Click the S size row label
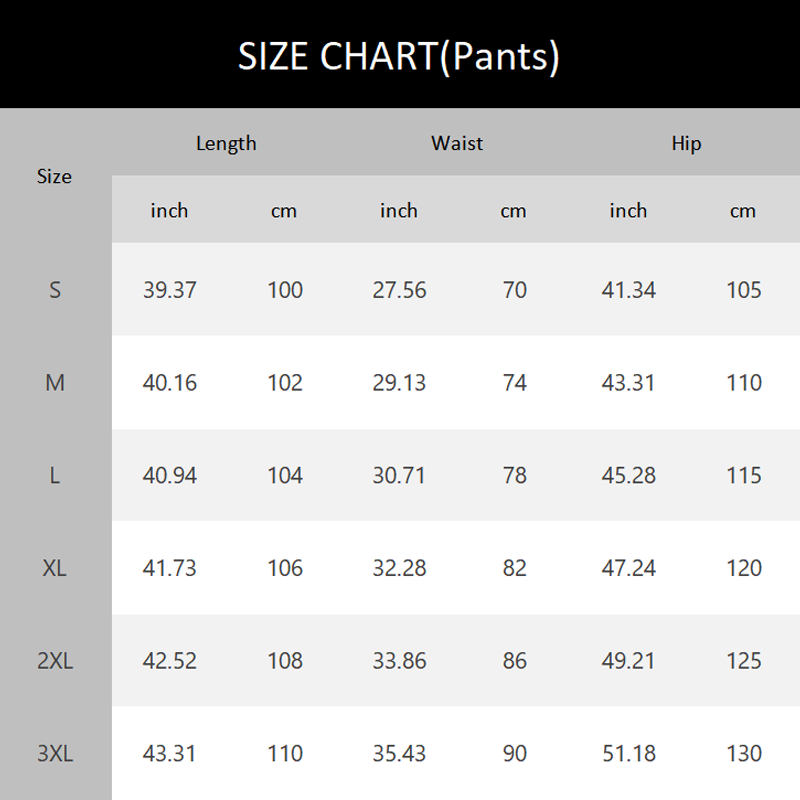Viewport: 800px width, 800px height. (55, 290)
